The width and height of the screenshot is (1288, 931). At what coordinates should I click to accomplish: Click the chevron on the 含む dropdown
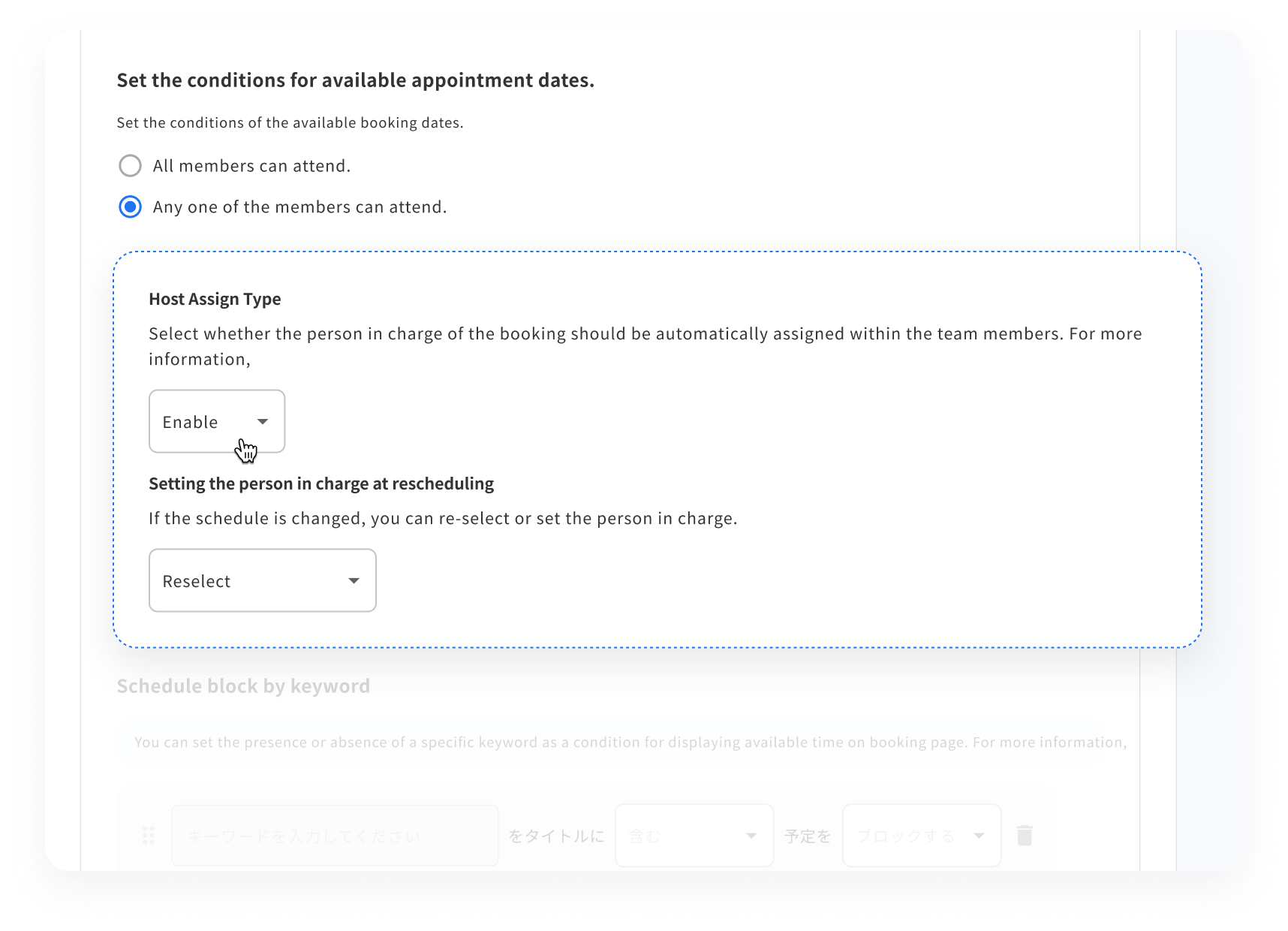coord(753,835)
